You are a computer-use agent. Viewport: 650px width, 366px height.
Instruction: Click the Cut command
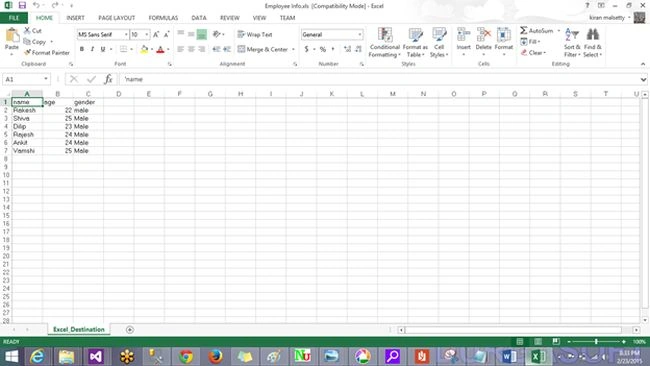(x=33, y=31)
